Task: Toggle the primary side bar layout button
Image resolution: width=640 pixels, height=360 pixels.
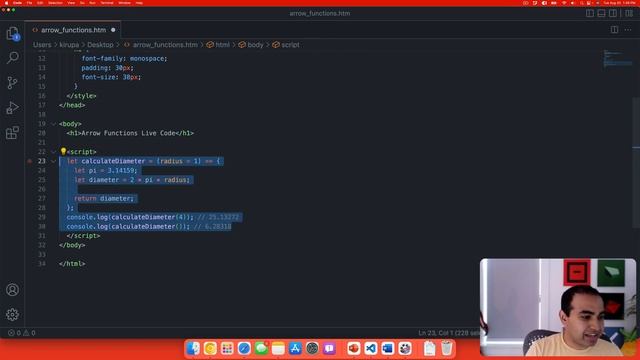Action: pos(590,13)
